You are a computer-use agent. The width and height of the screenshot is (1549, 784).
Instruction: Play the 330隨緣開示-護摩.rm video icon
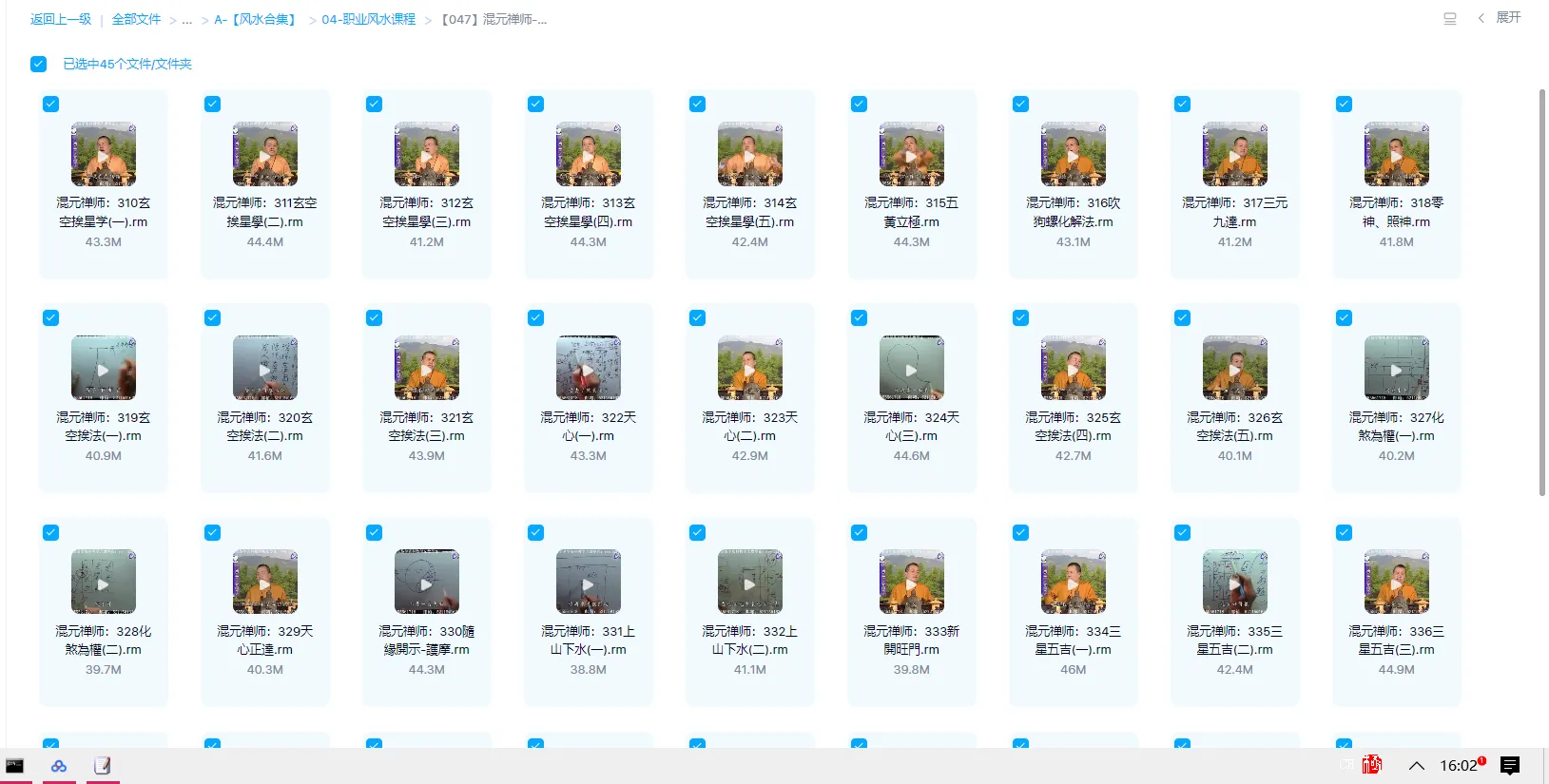tap(427, 582)
